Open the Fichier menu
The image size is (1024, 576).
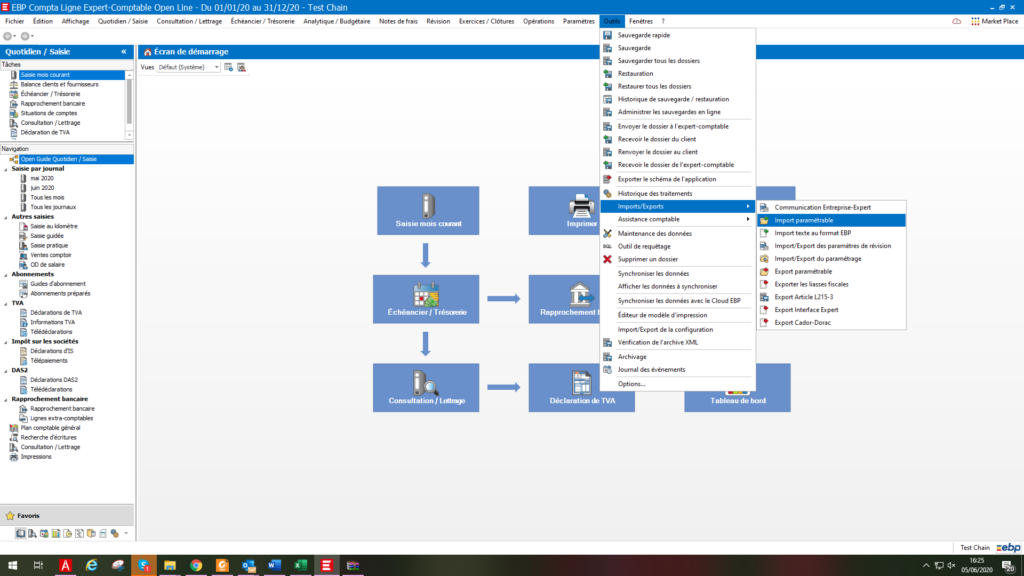click(14, 21)
